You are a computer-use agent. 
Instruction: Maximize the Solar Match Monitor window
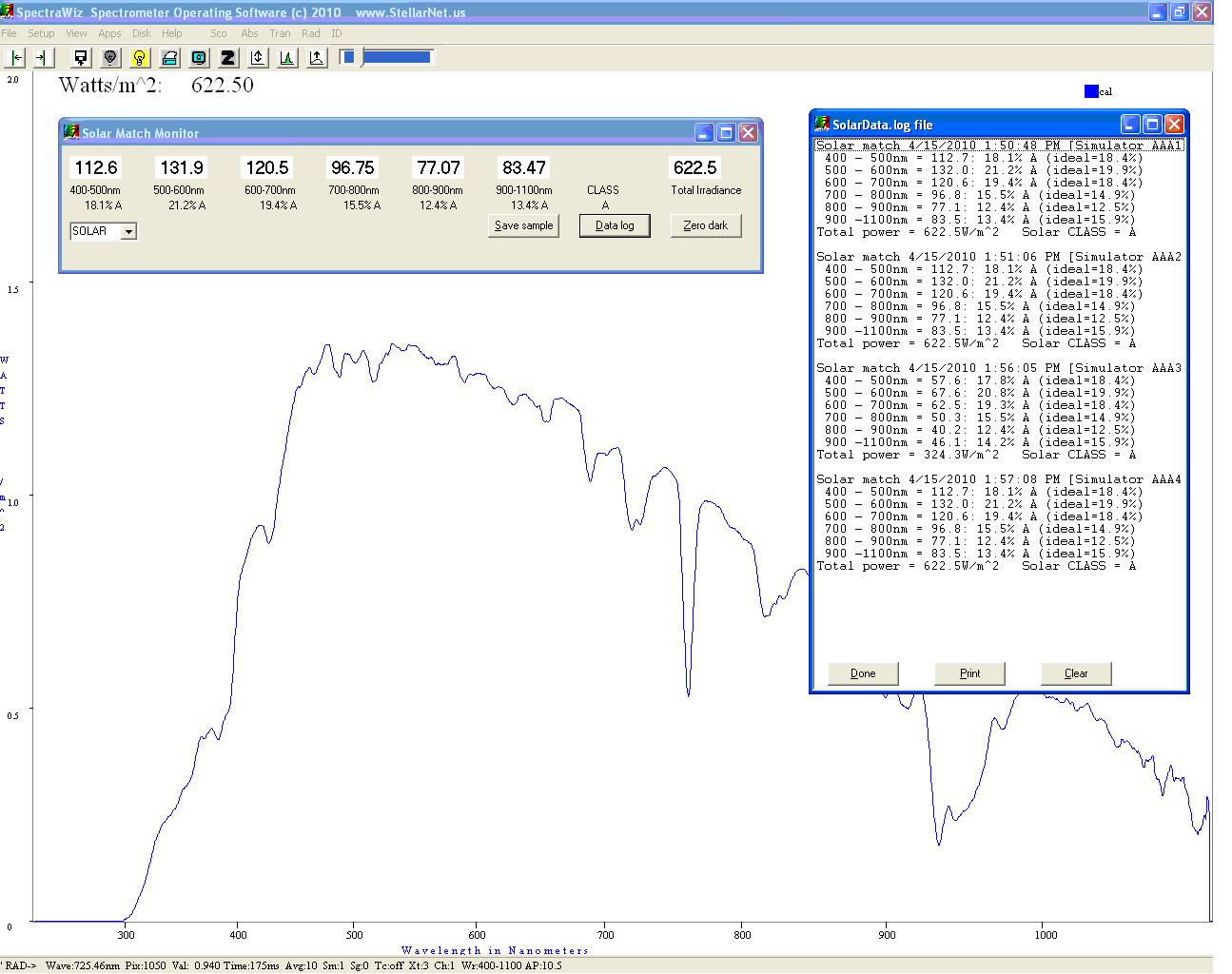click(x=726, y=133)
